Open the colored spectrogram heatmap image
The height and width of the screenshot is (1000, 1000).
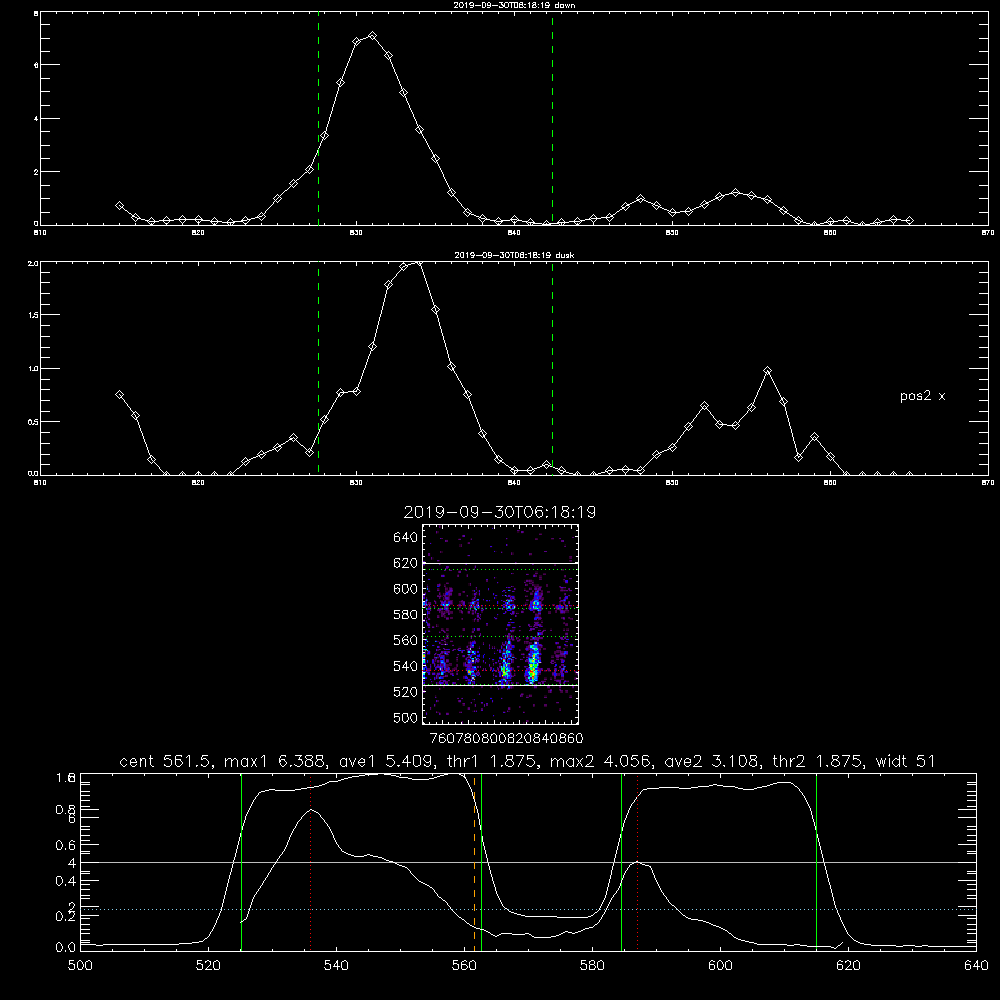coord(501,624)
